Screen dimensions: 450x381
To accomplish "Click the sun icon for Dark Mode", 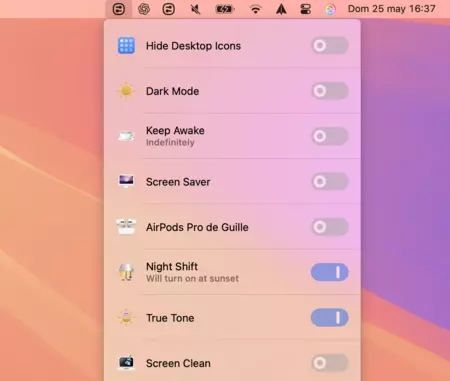I will pos(126,91).
